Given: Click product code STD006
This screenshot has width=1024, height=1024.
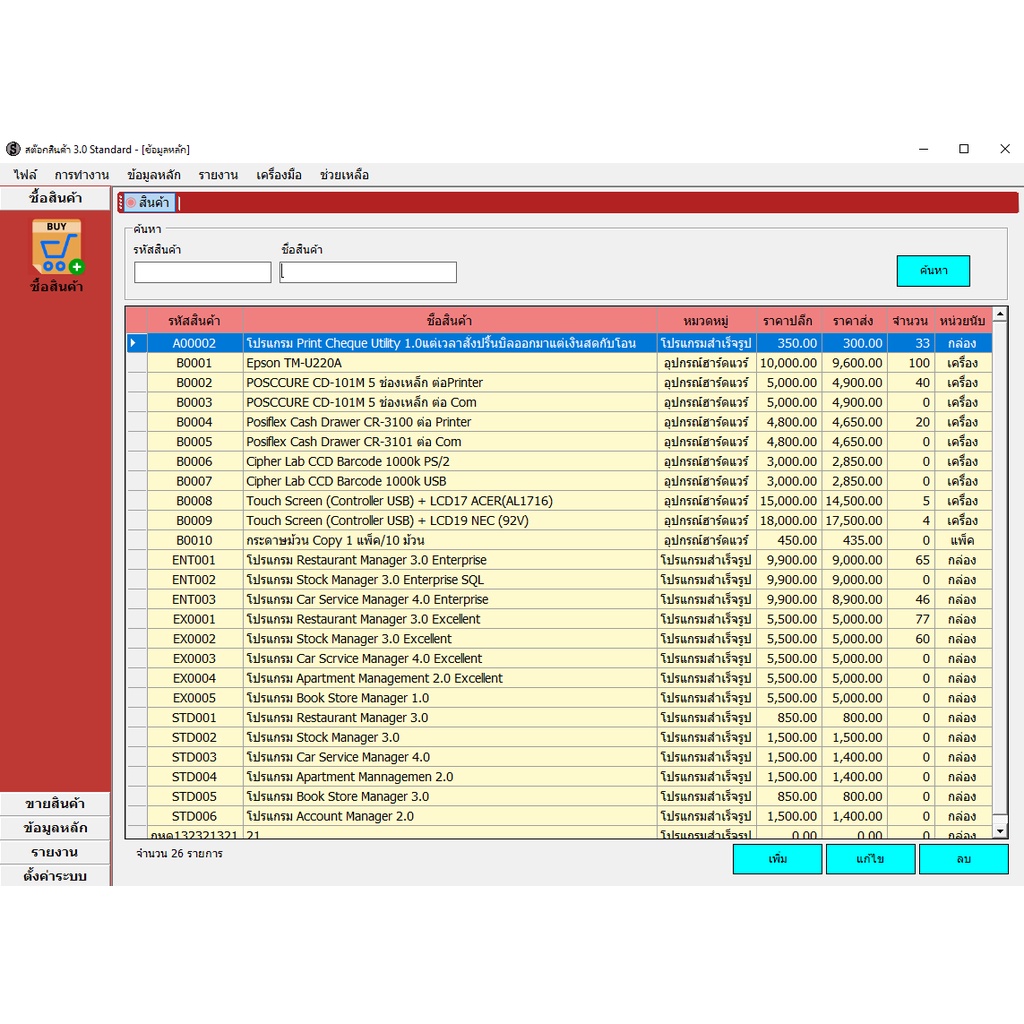Looking at the screenshot, I should 194,816.
